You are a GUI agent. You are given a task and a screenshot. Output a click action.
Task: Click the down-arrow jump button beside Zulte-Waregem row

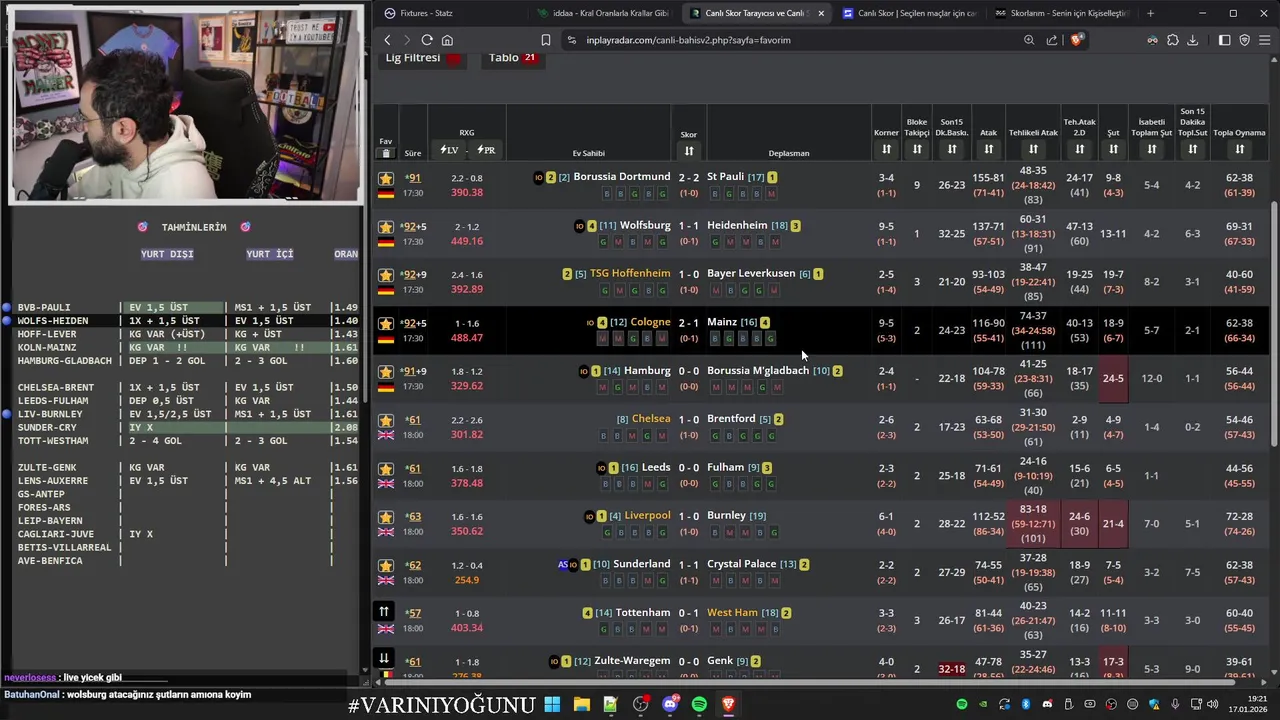point(384,657)
